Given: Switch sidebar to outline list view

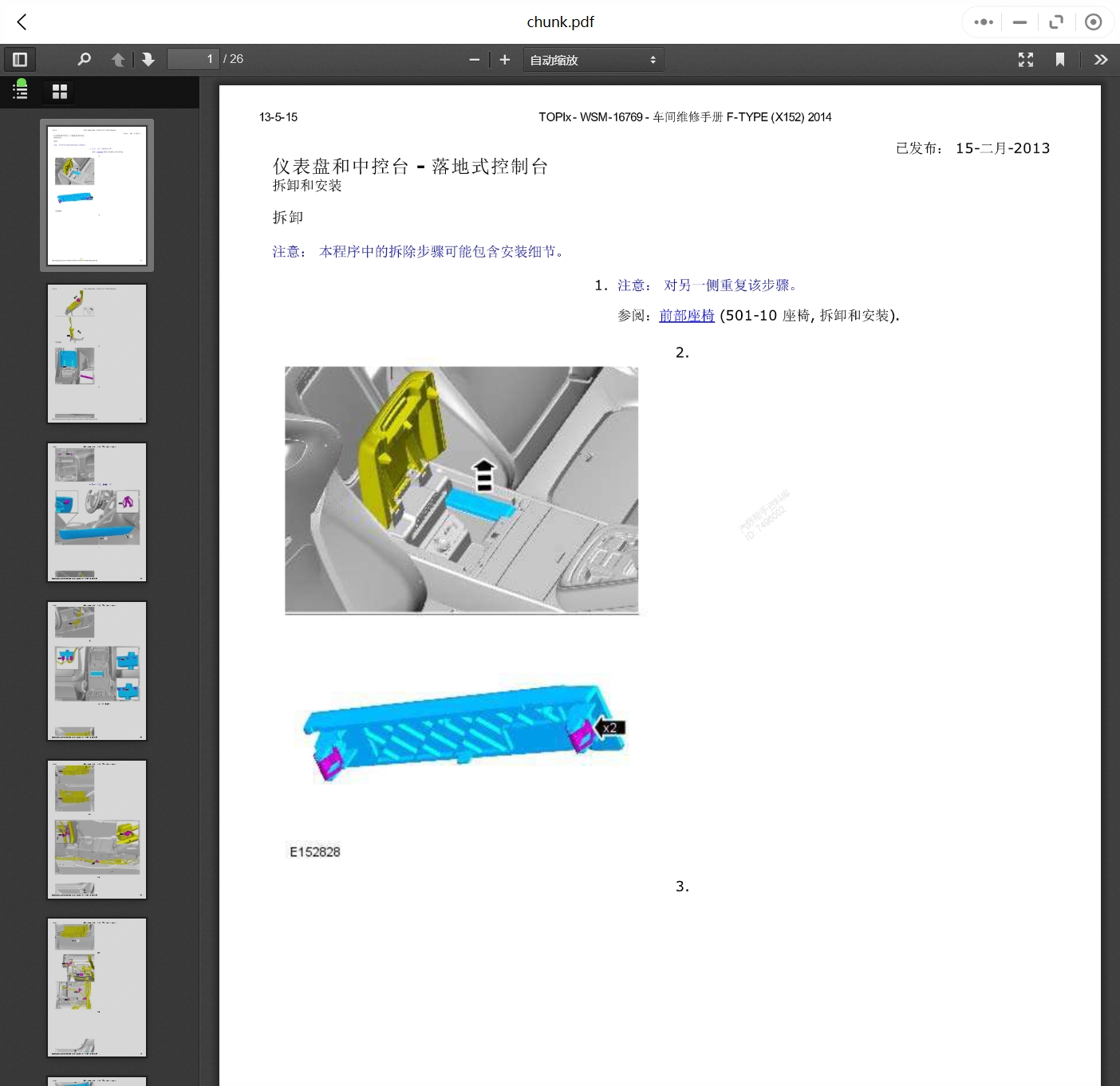Looking at the screenshot, I should [x=20, y=91].
